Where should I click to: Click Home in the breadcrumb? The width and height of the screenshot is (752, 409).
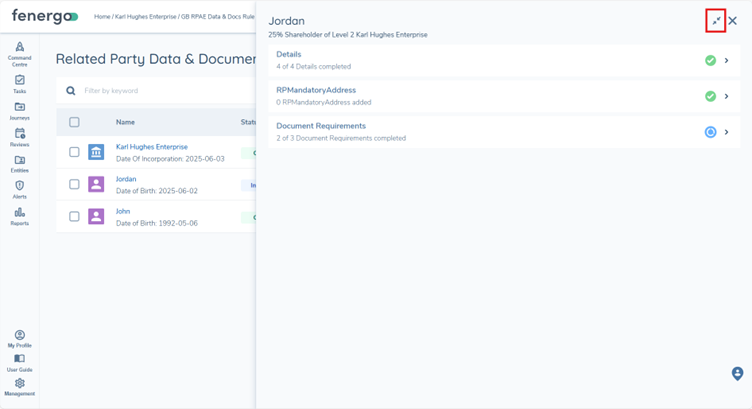point(102,16)
